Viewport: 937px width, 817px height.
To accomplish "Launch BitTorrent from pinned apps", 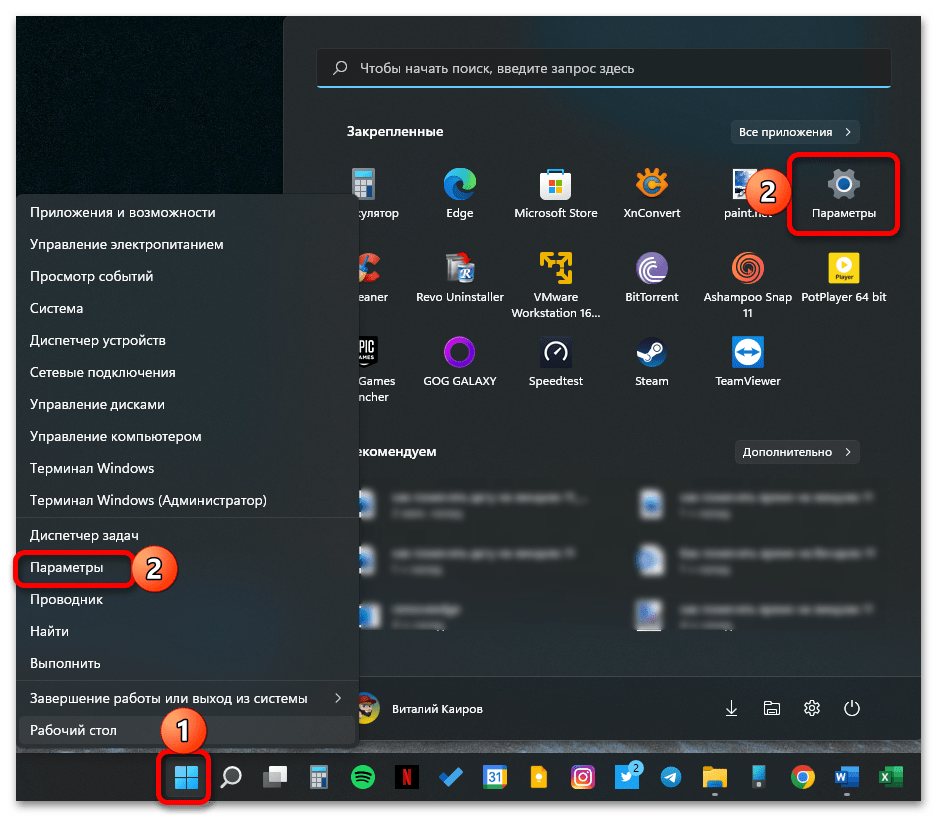I will [651, 277].
